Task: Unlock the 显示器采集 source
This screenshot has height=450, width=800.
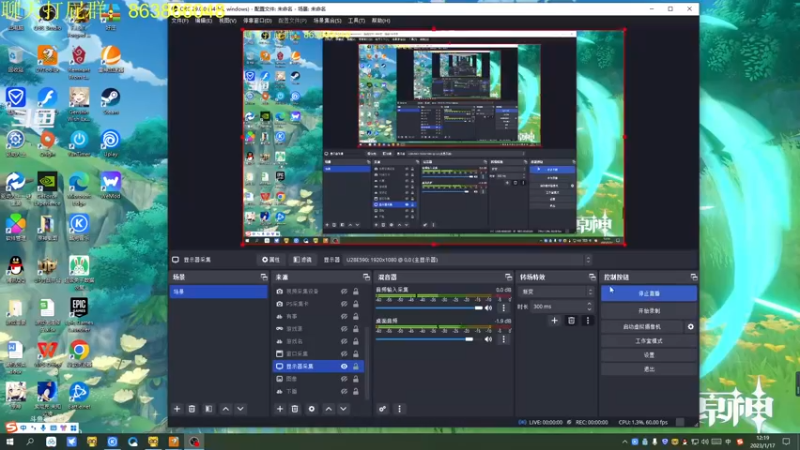Action: tap(356, 366)
